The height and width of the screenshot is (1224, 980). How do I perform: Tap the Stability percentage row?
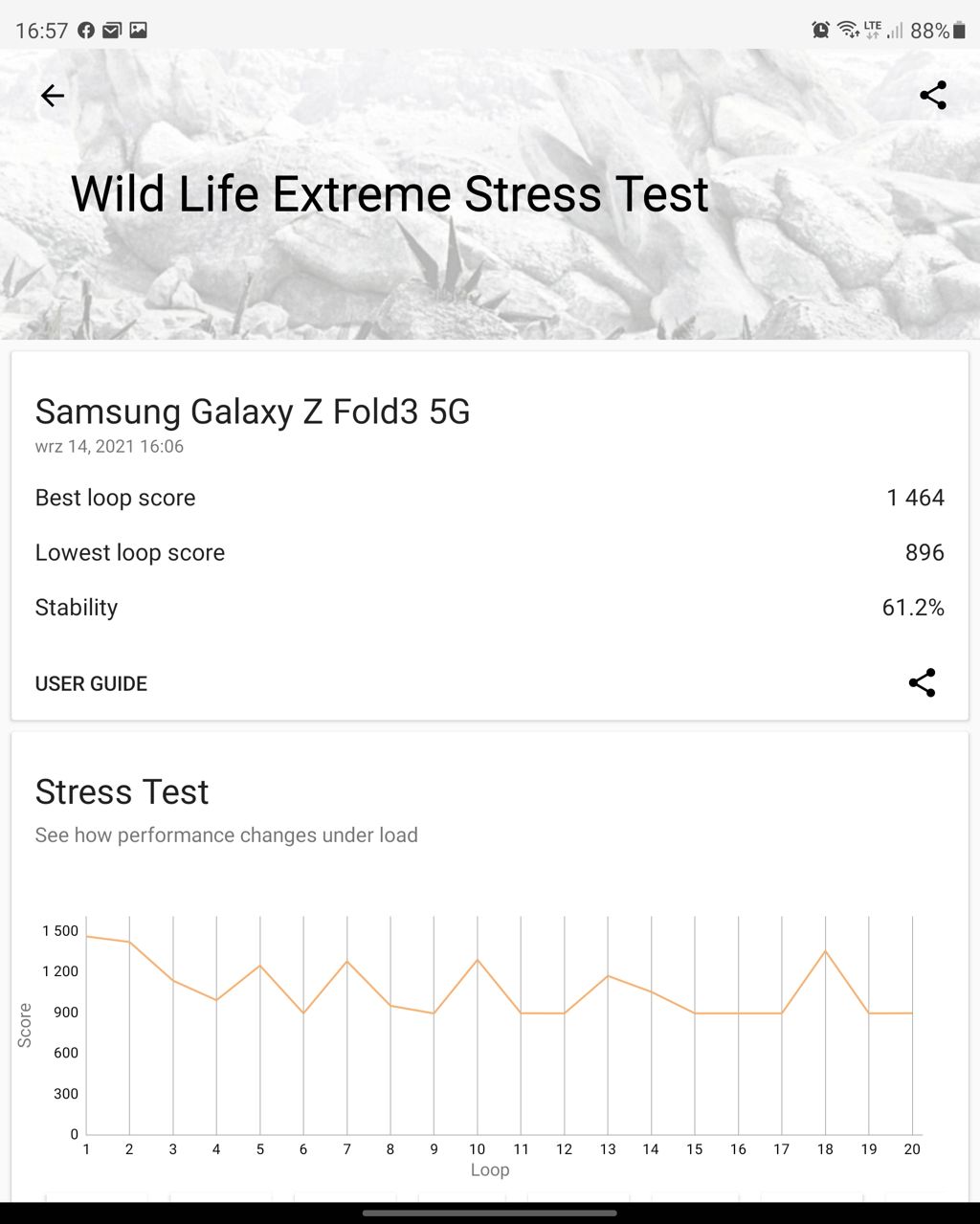click(x=489, y=608)
